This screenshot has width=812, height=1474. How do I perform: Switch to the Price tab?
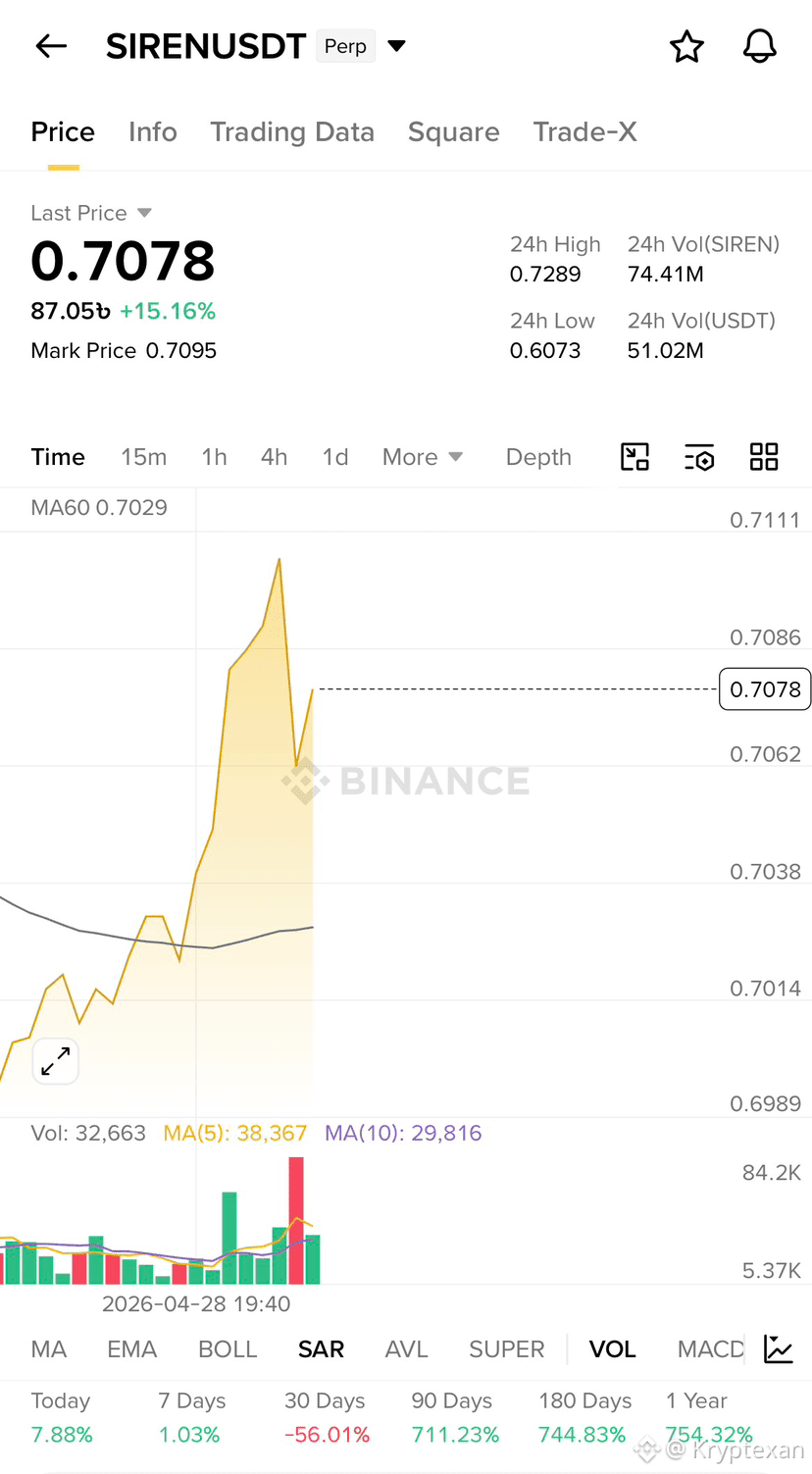point(63,132)
